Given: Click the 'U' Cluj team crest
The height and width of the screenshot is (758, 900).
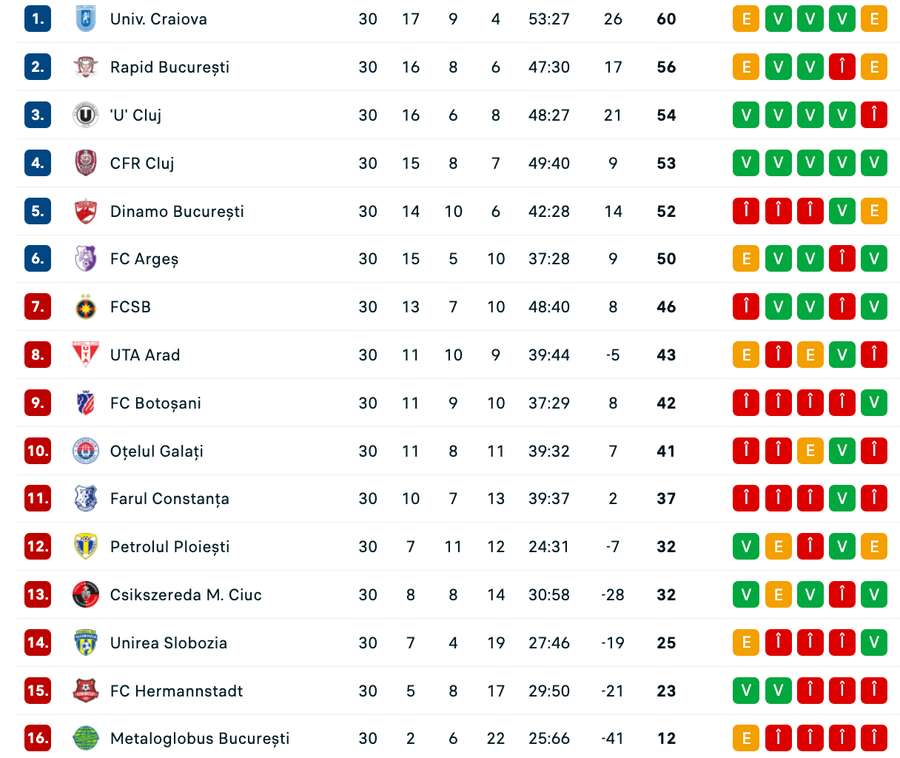Looking at the screenshot, I should [x=85, y=115].
